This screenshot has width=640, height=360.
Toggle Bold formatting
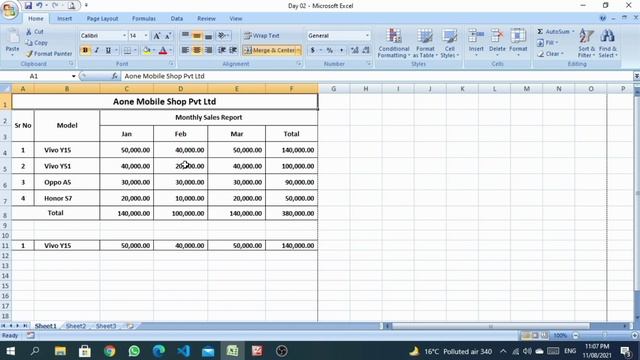tap(85, 50)
